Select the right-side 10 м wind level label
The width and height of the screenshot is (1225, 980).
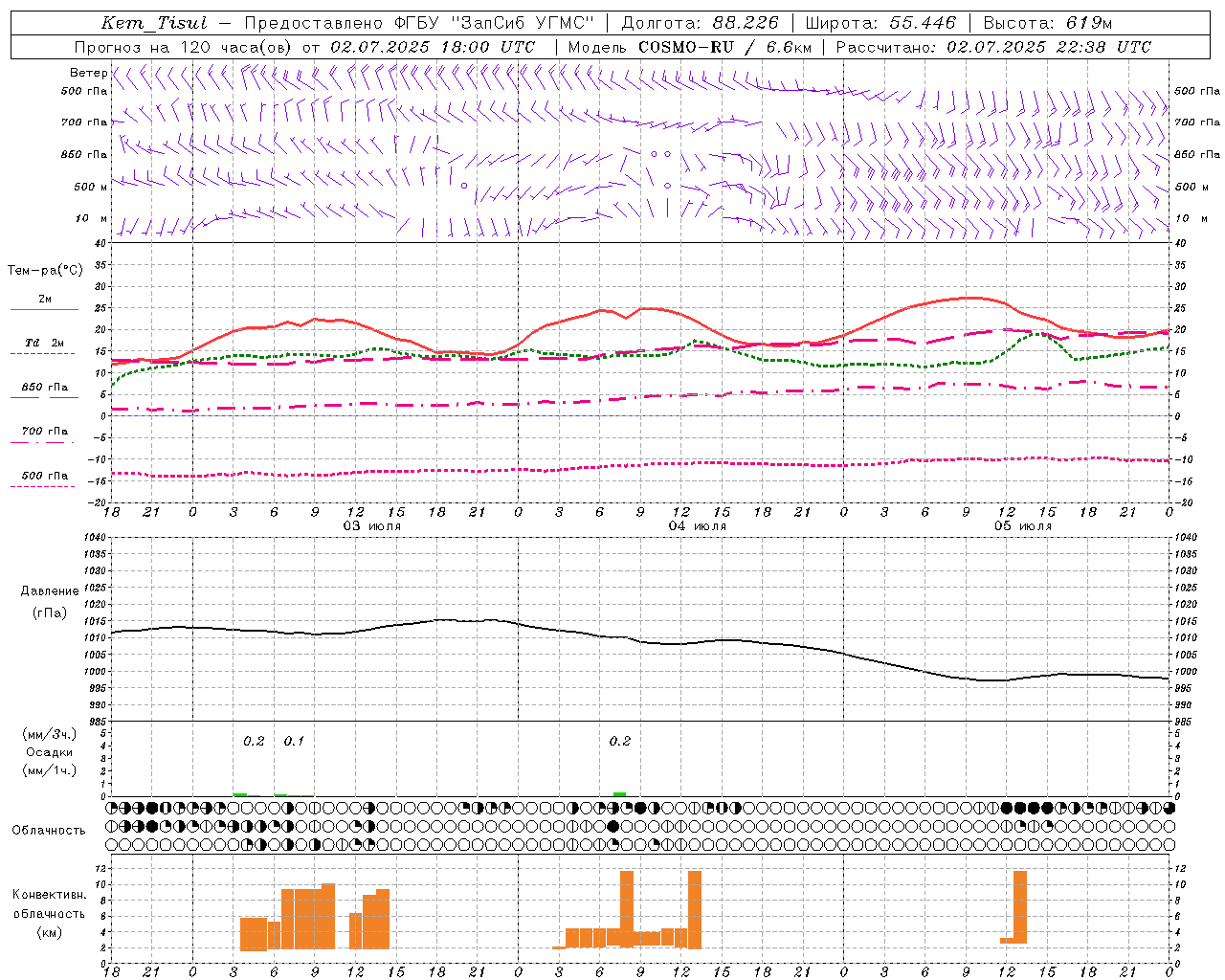coord(1191,219)
